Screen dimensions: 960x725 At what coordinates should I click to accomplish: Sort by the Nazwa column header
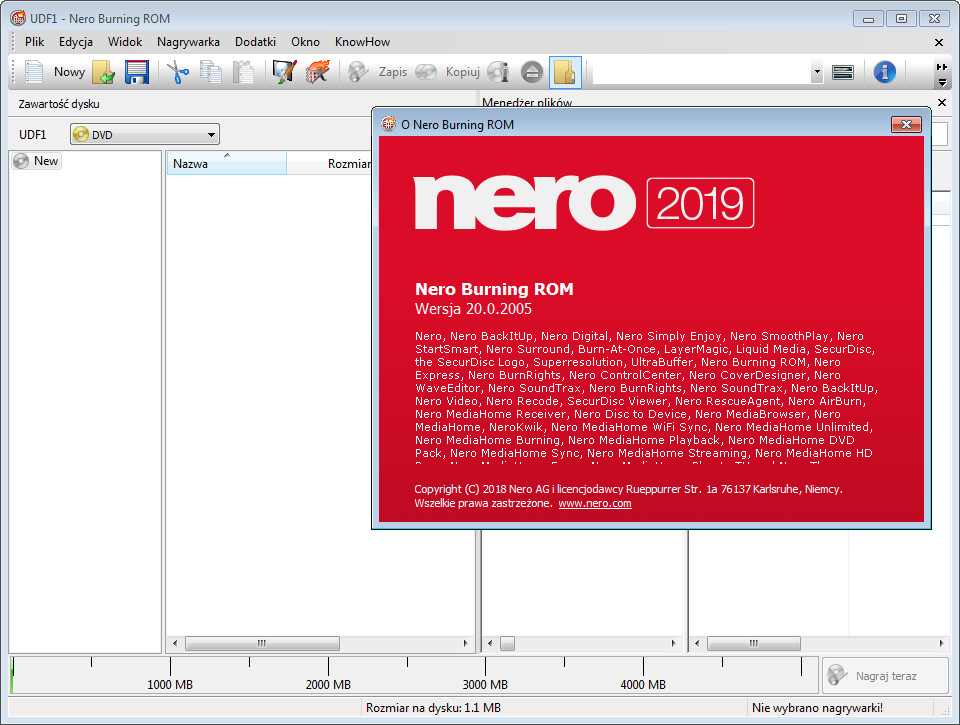pyautogui.click(x=227, y=163)
